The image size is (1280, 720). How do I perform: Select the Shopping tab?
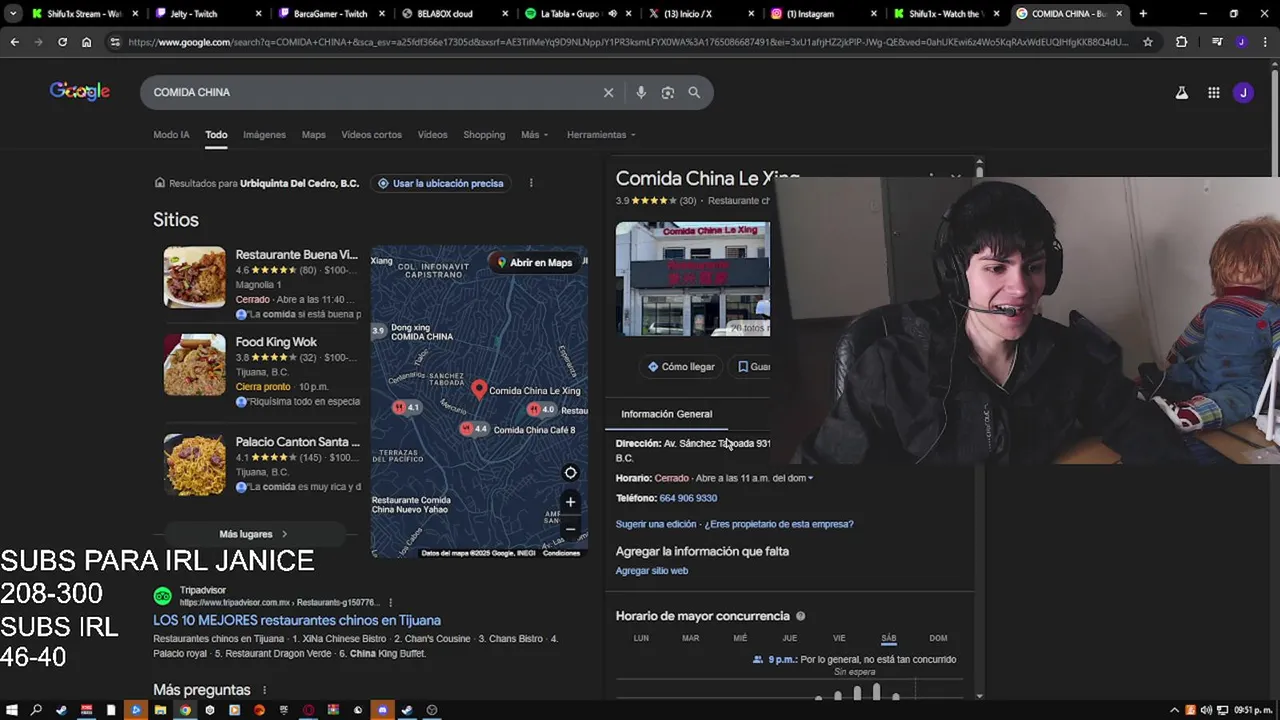click(484, 135)
